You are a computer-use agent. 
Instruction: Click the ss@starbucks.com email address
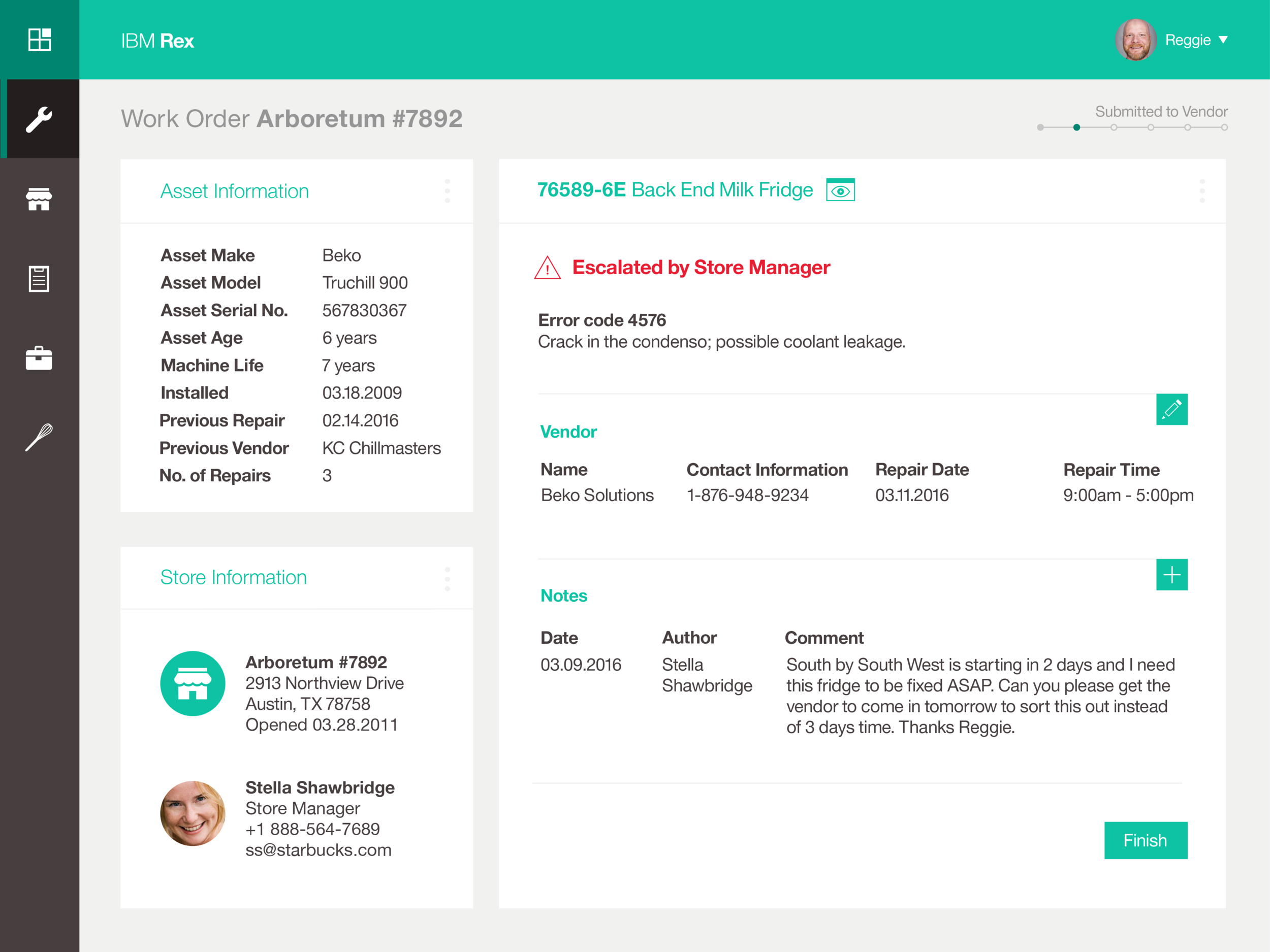pyautogui.click(x=319, y=850)
